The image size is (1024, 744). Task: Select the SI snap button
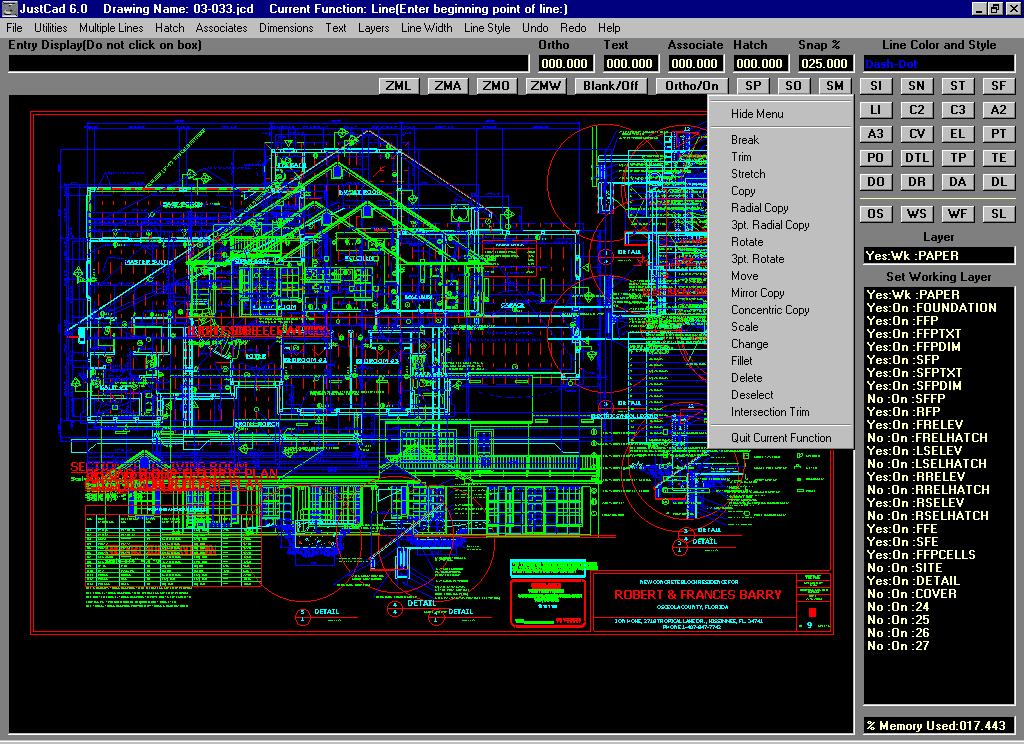tap(876, 86)
